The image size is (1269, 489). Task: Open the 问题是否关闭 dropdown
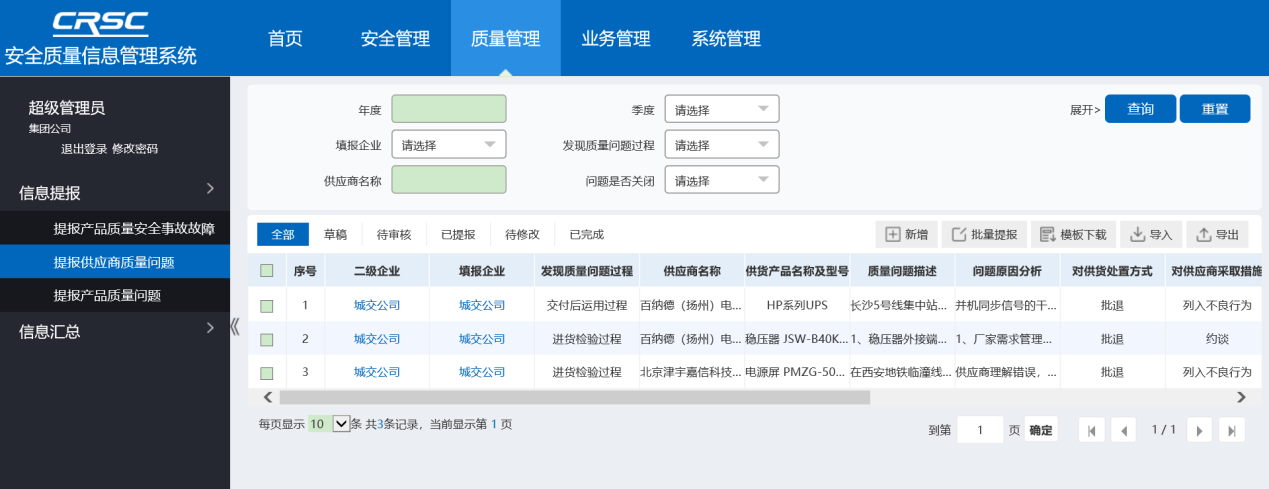point(721,181)
